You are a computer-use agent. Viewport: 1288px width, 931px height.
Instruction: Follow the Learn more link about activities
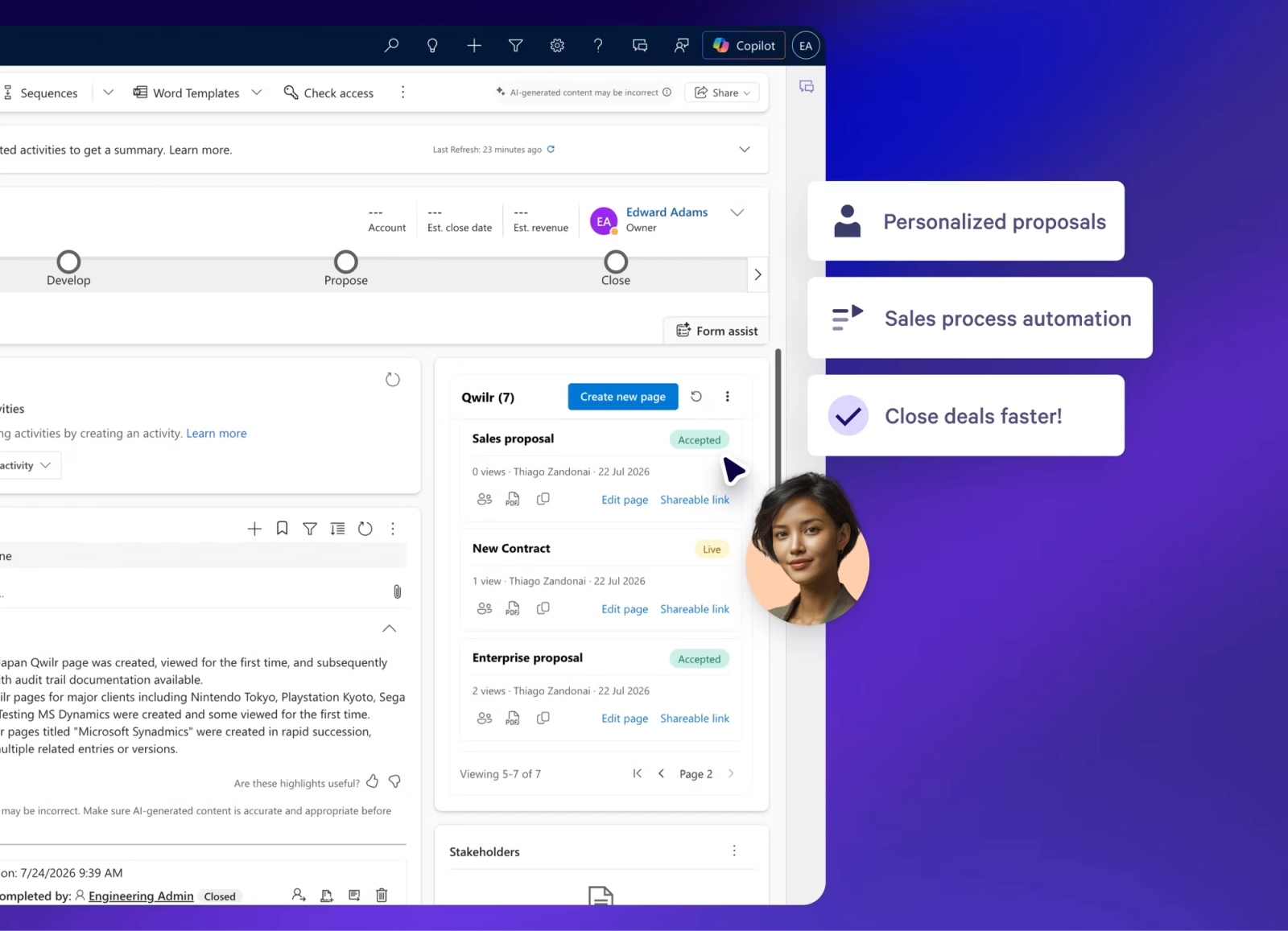tap(217, 433)
